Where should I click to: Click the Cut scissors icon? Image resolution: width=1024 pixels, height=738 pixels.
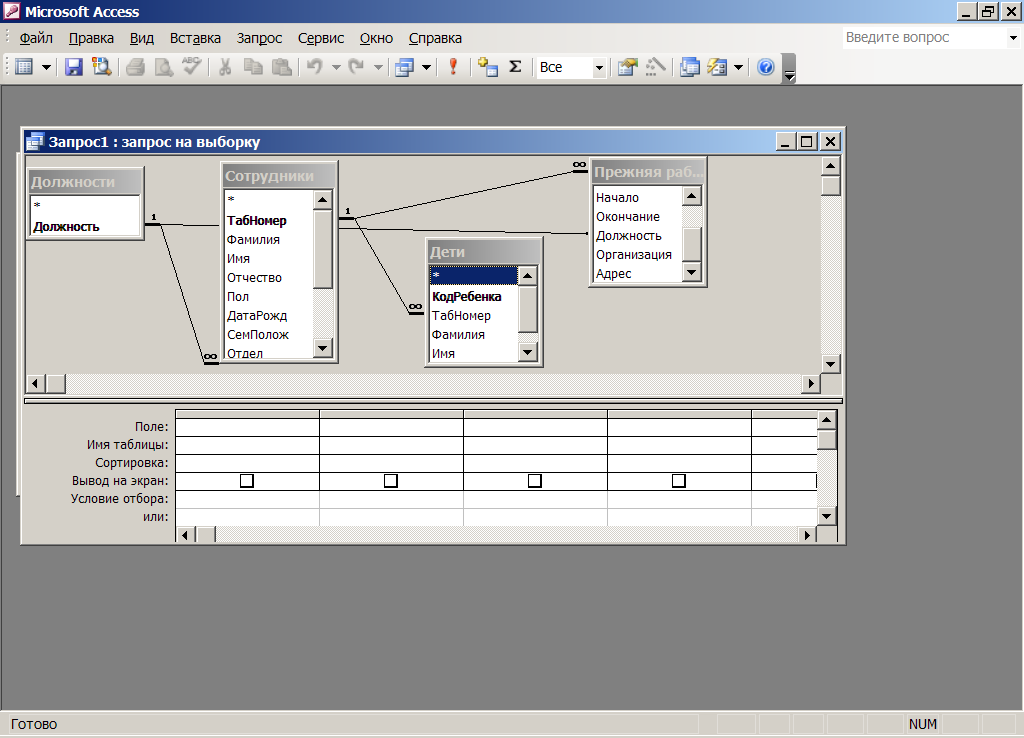point(225,67)
